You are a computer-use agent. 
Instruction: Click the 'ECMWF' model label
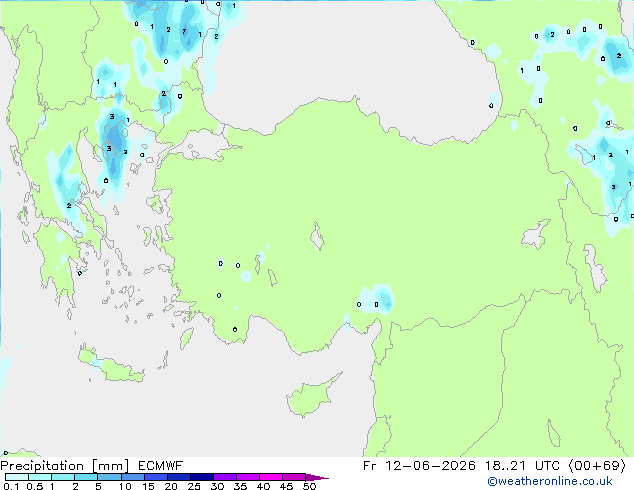[161, 466]
